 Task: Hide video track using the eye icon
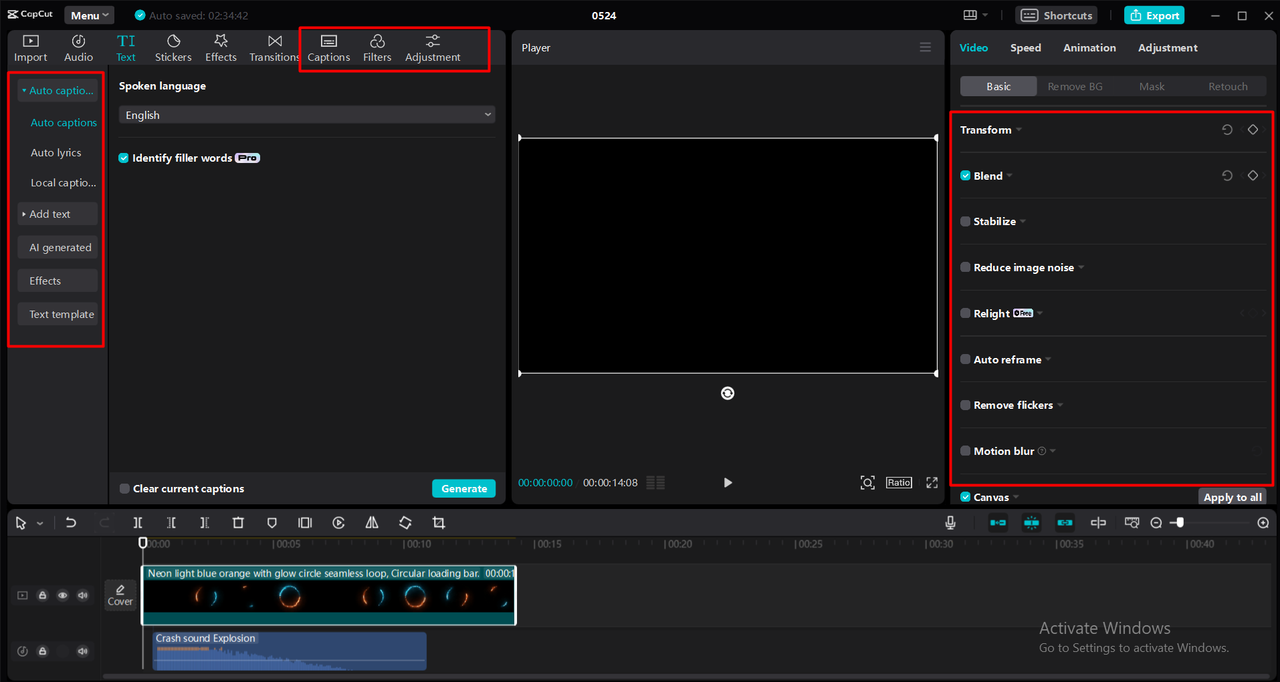point(62,595)
